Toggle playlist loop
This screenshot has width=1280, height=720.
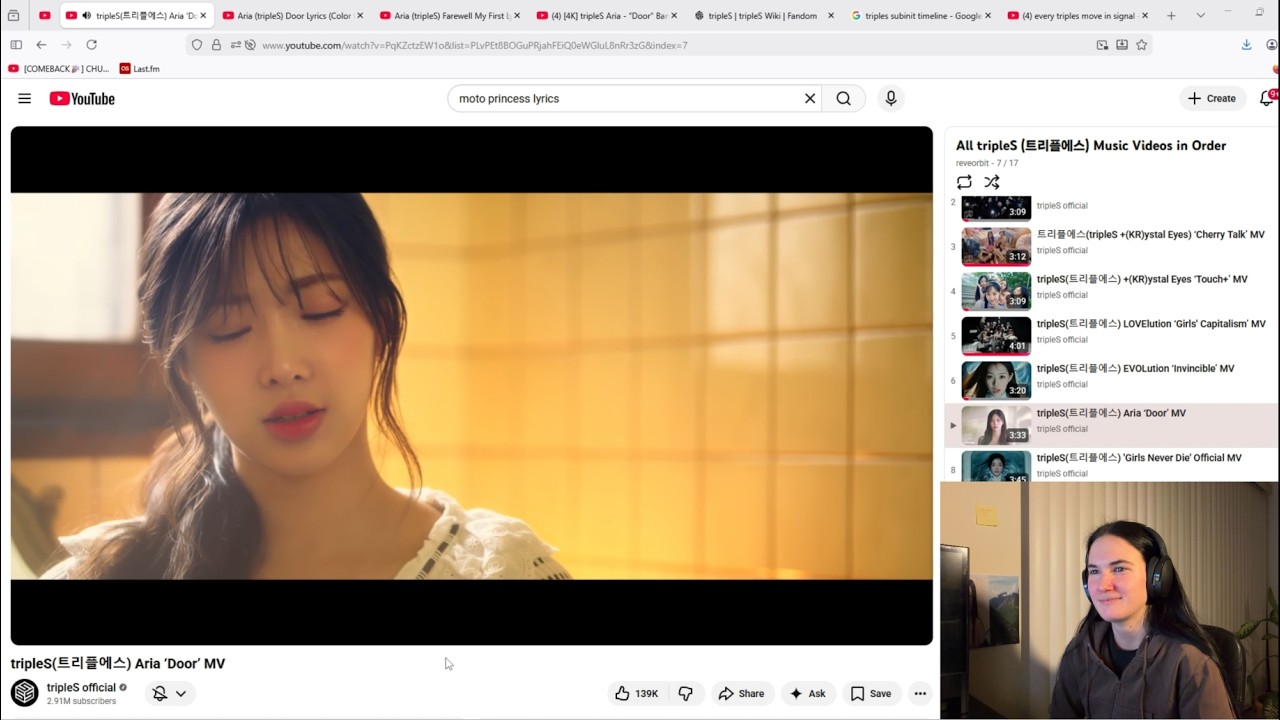pos(964,182)
